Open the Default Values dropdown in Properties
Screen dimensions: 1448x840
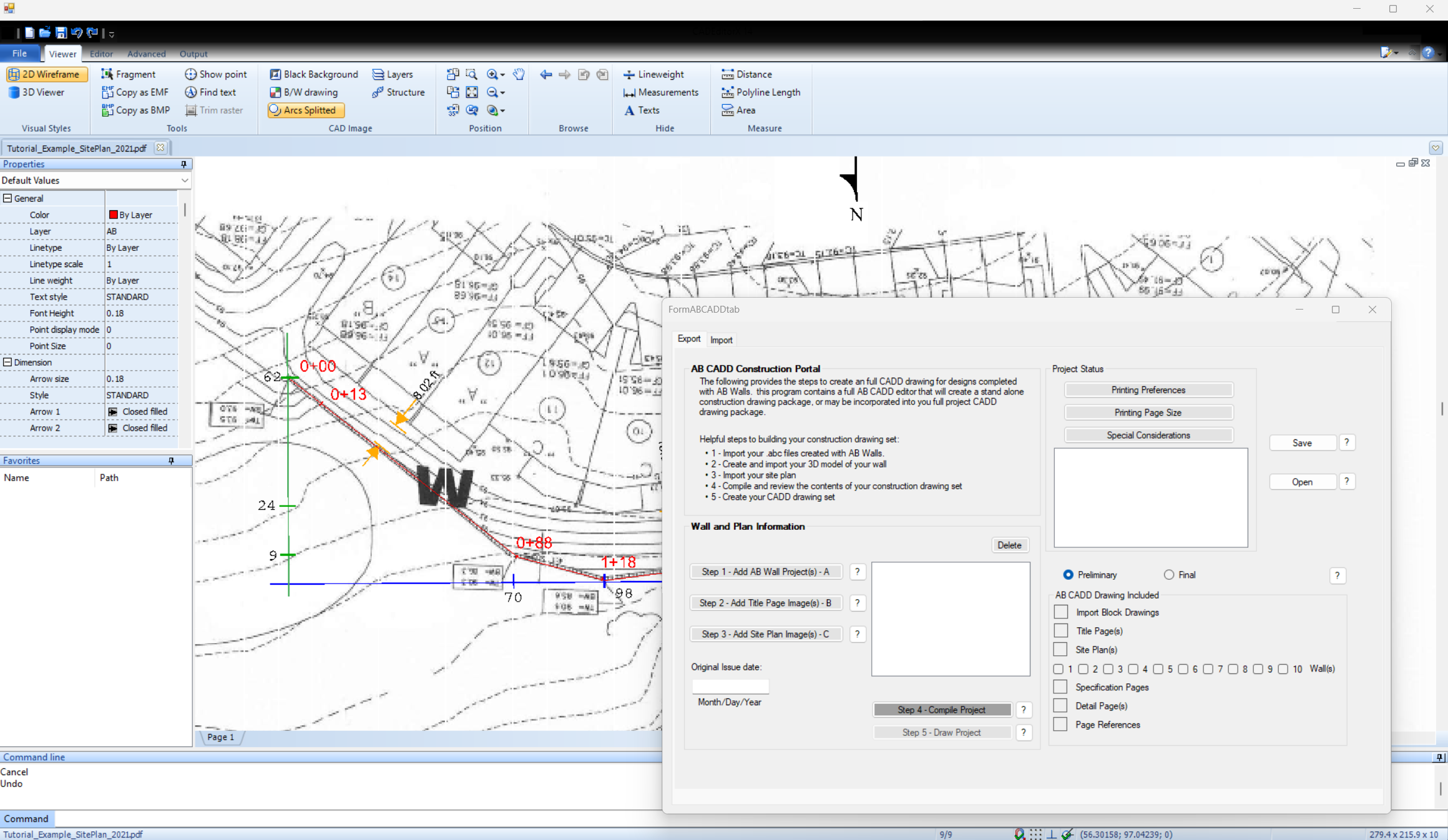tap(185, 180)
